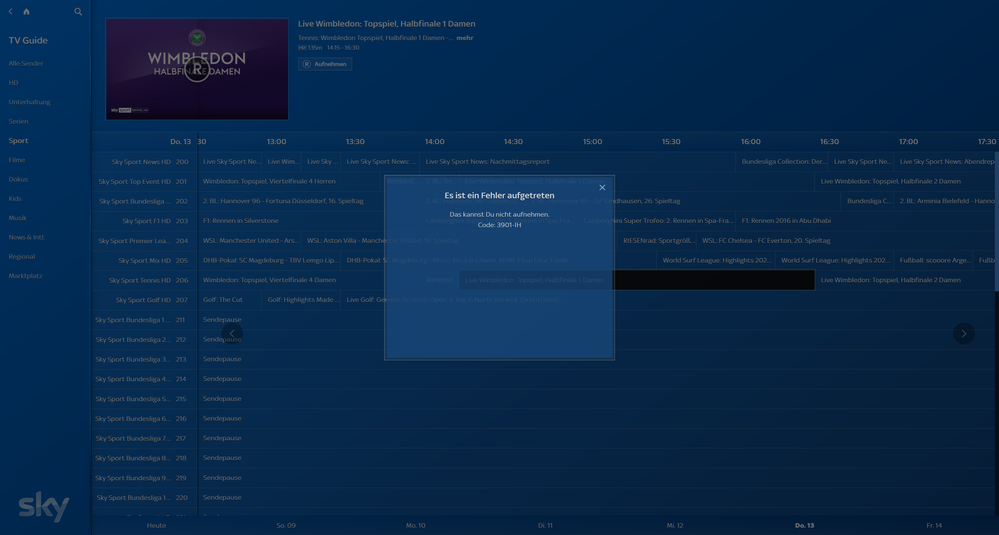999x535 pixels.
Task: Select channel Sky Sport Top Event HD 201
Action: point(145,182)
